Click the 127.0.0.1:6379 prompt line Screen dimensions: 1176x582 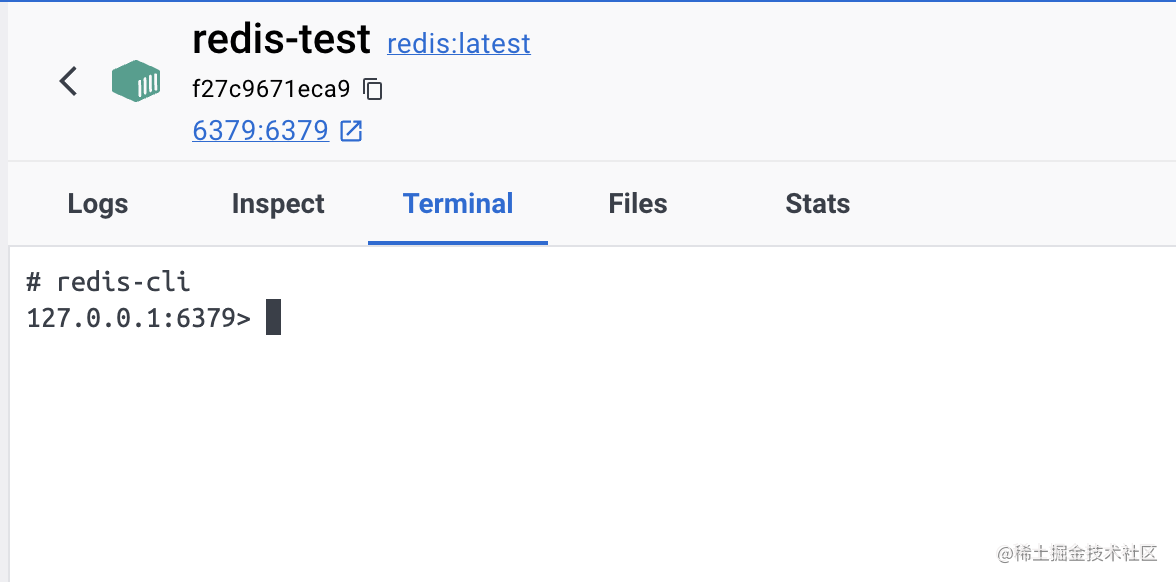point(135,317)
